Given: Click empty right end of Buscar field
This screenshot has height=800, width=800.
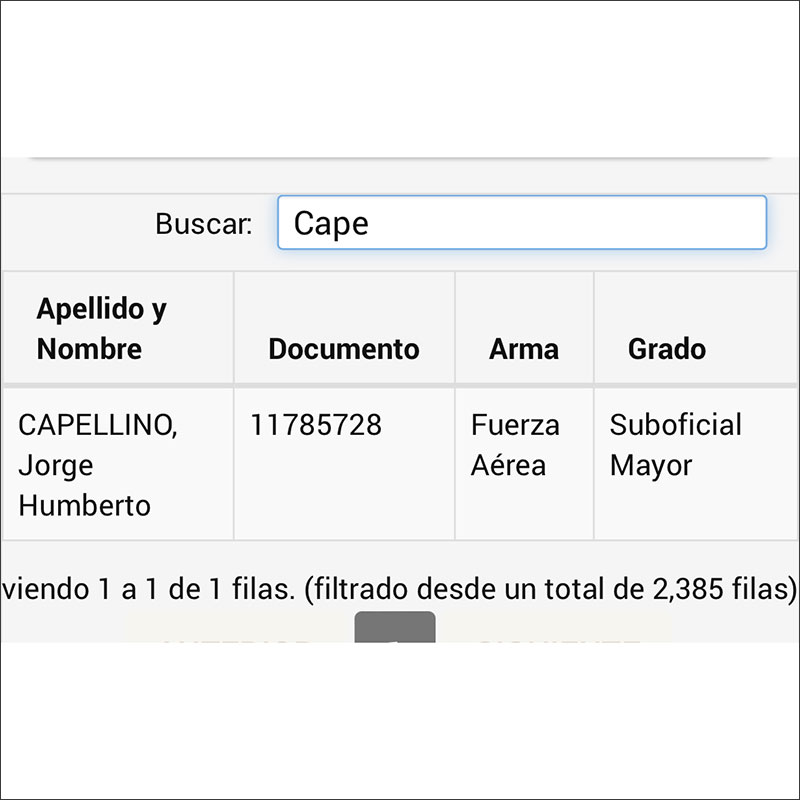Looking at the screenshot, I should [x=720, y=223].
